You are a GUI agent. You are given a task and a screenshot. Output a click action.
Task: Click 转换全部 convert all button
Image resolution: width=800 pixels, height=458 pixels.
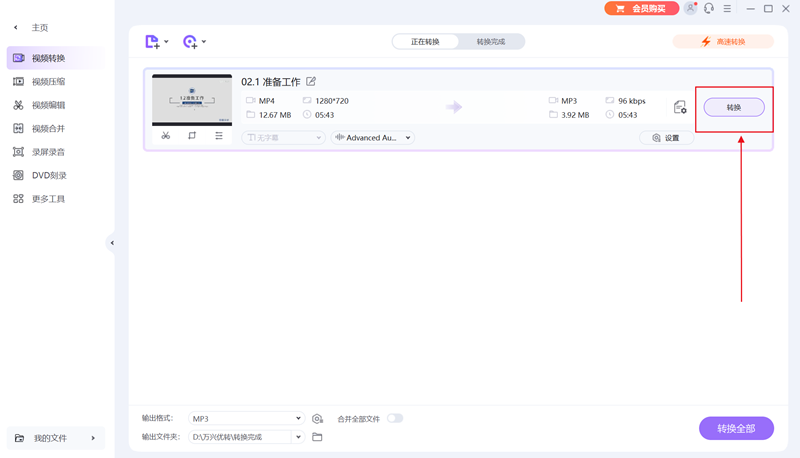(736, 428)
